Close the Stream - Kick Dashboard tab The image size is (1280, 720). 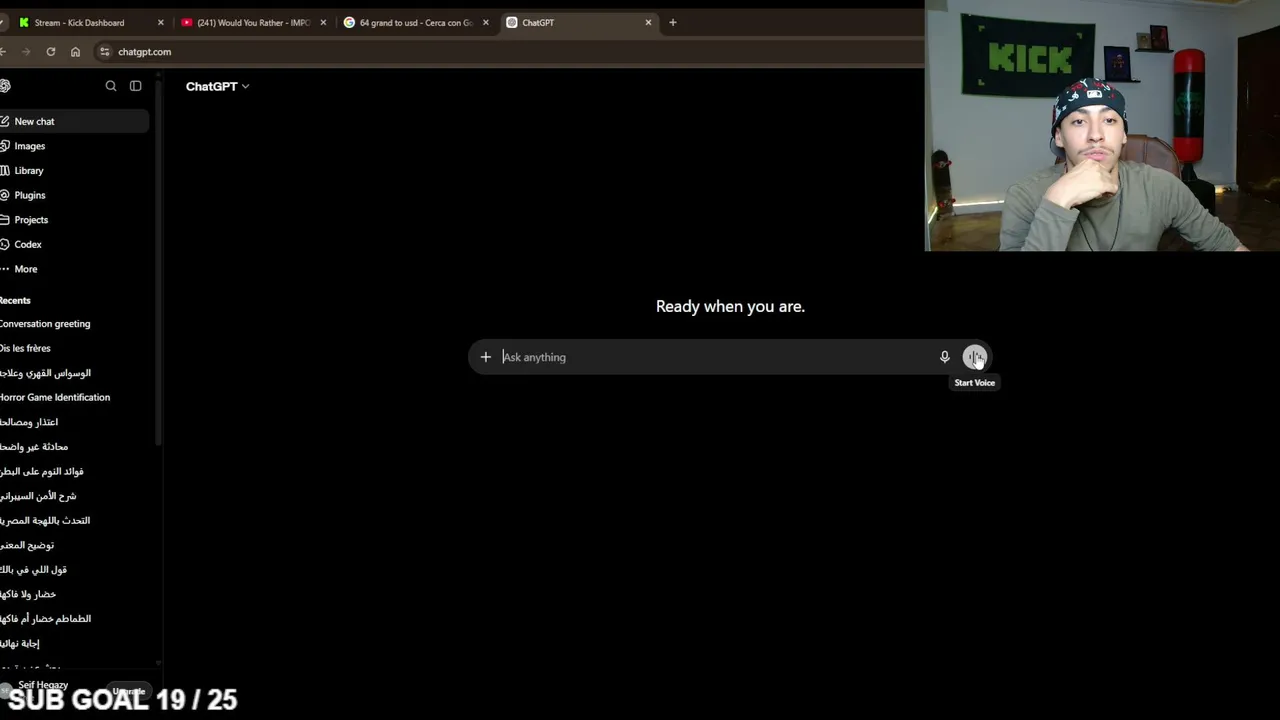160,22
